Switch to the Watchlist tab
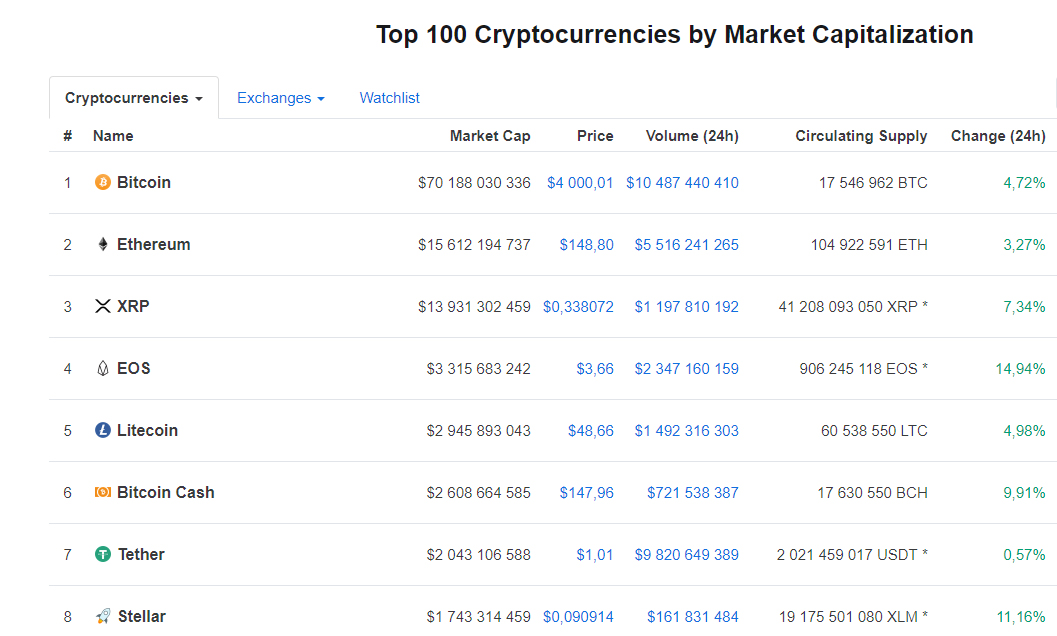Viewport: 1057px width, 636px height. [390, 98]
